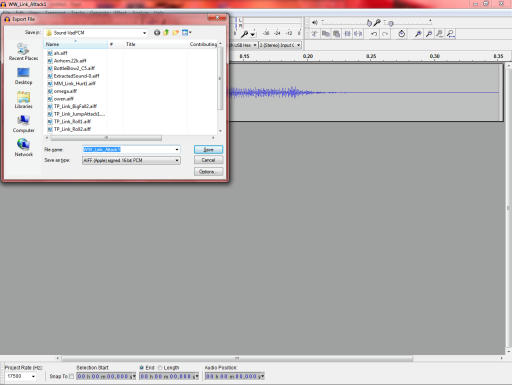Select file TP_Link_BigFall2.aiff

72,106
